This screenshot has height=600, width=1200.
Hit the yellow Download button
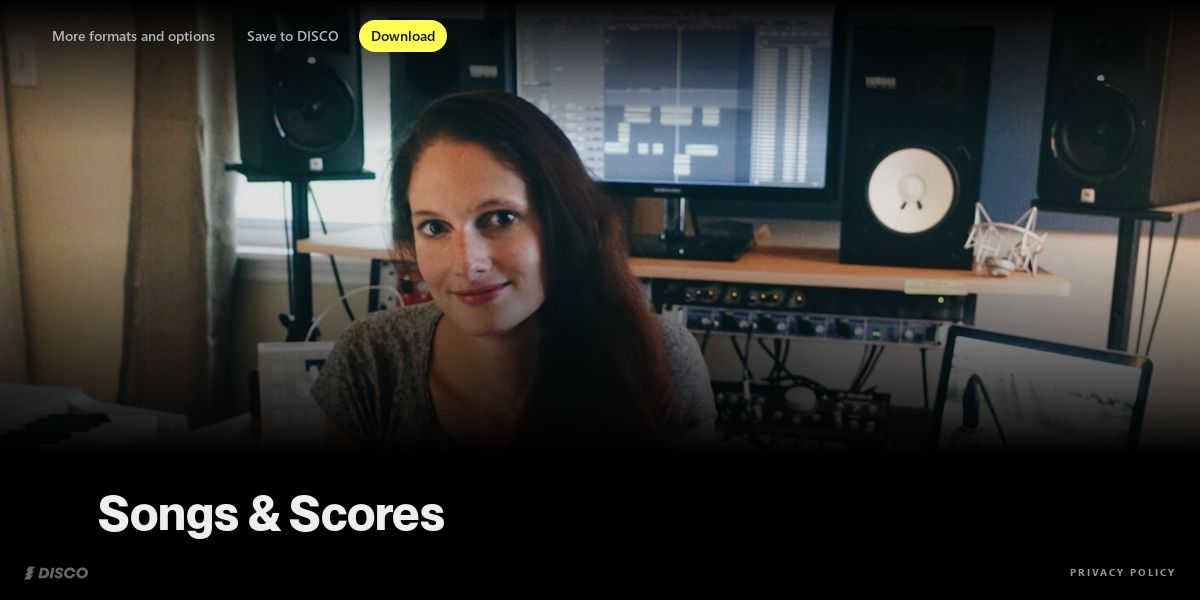tap(403, 36)
